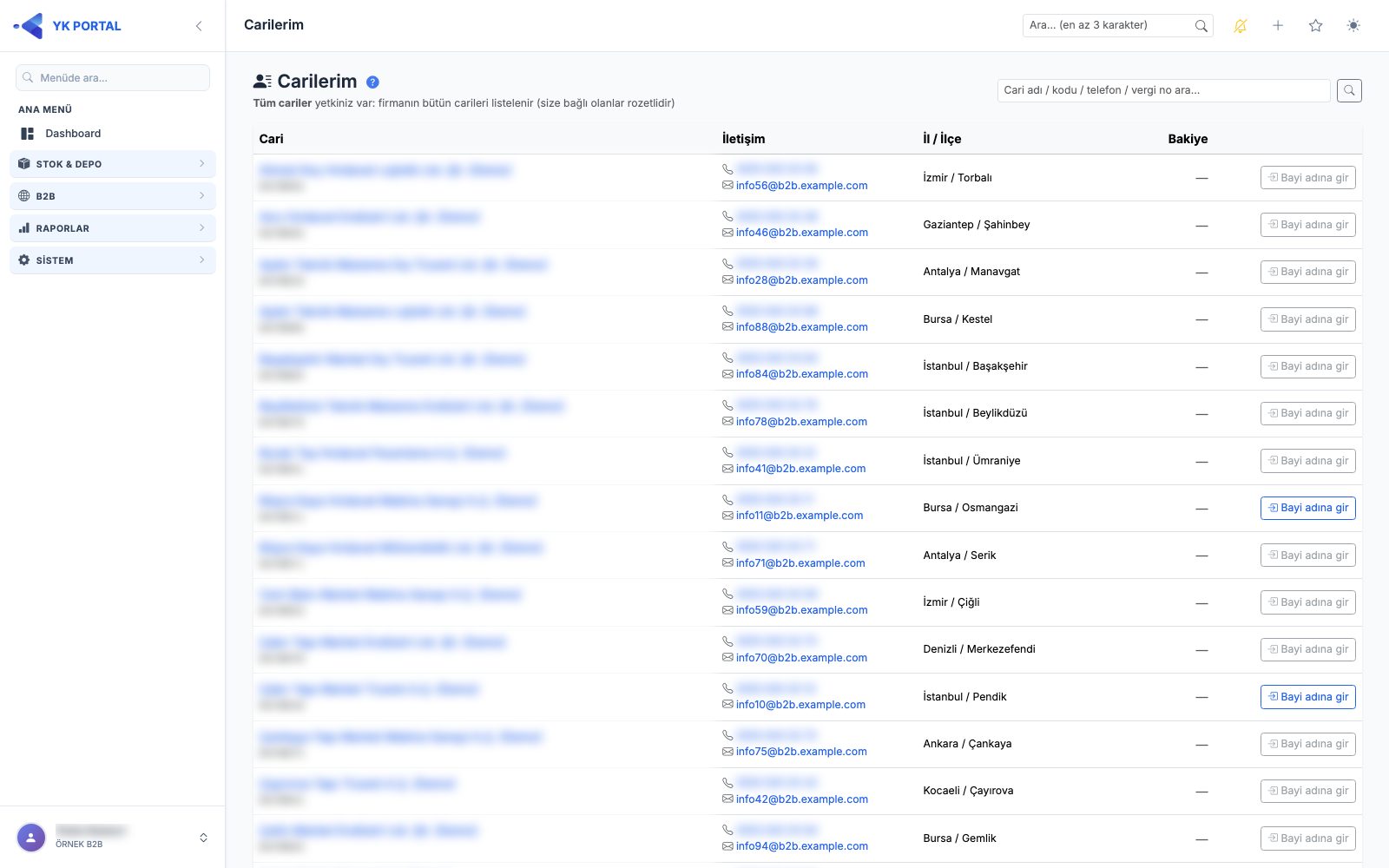Expand the B2B menu chevron

201,196
